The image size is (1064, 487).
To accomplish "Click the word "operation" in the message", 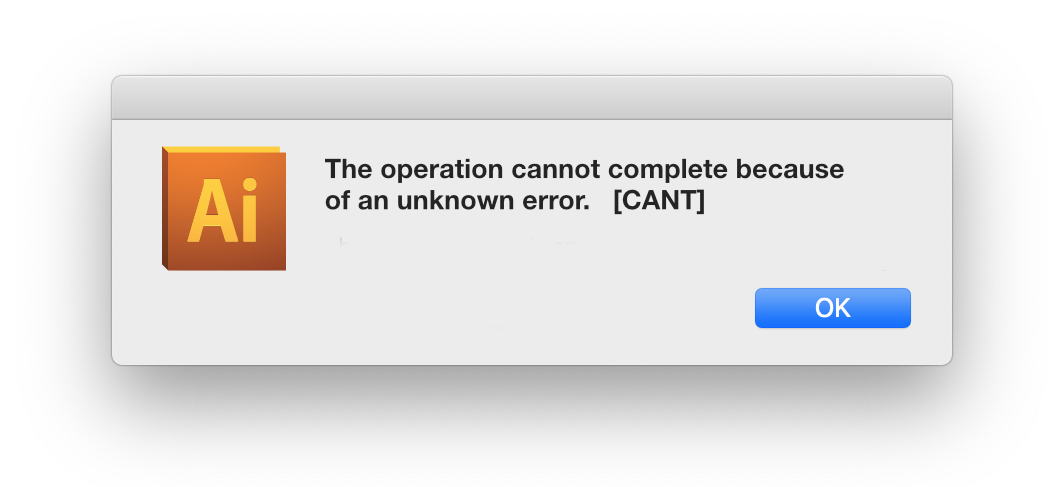I will [x=442, y=171].
